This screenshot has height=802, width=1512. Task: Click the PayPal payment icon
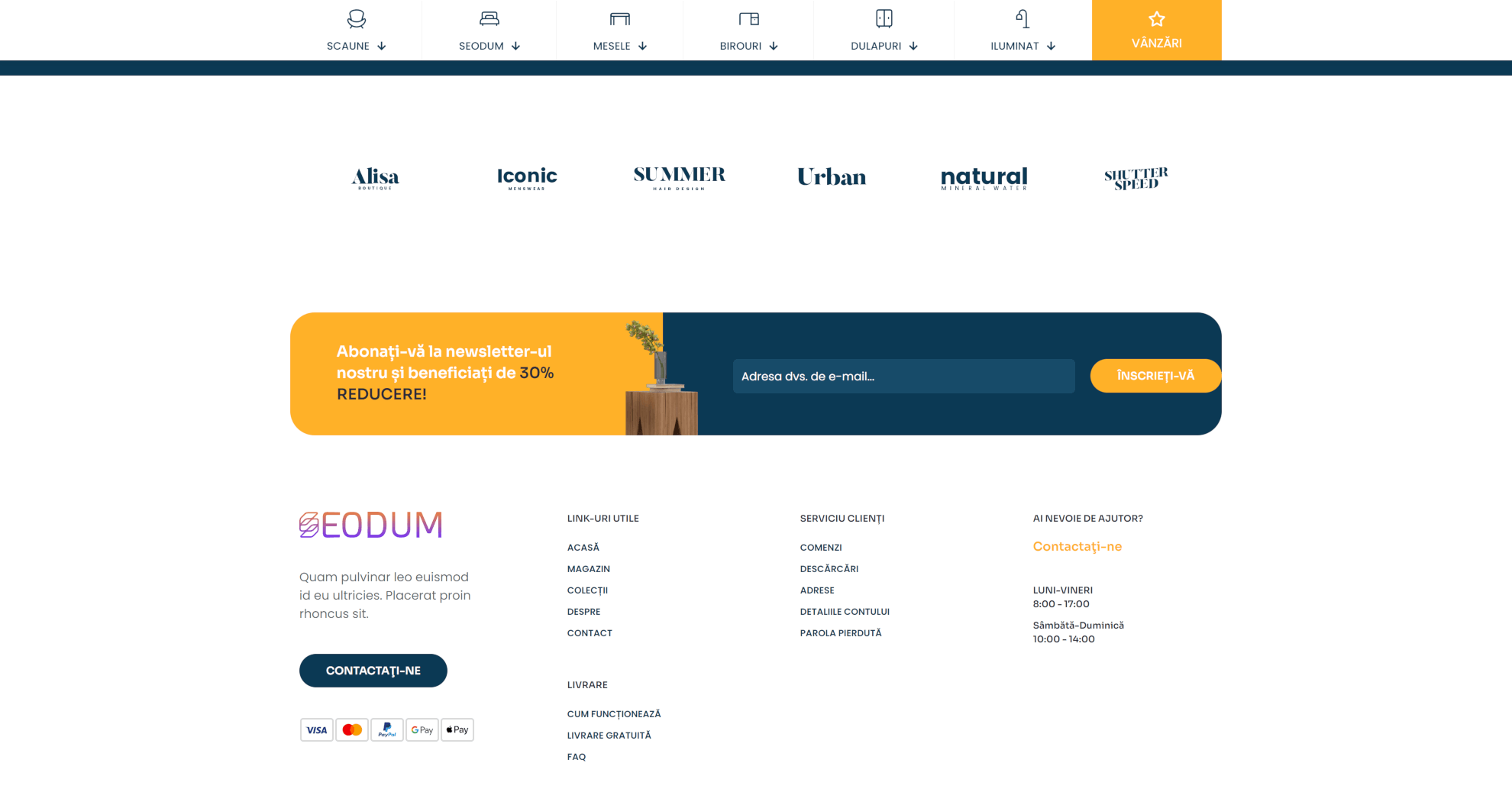click(387, 729)
